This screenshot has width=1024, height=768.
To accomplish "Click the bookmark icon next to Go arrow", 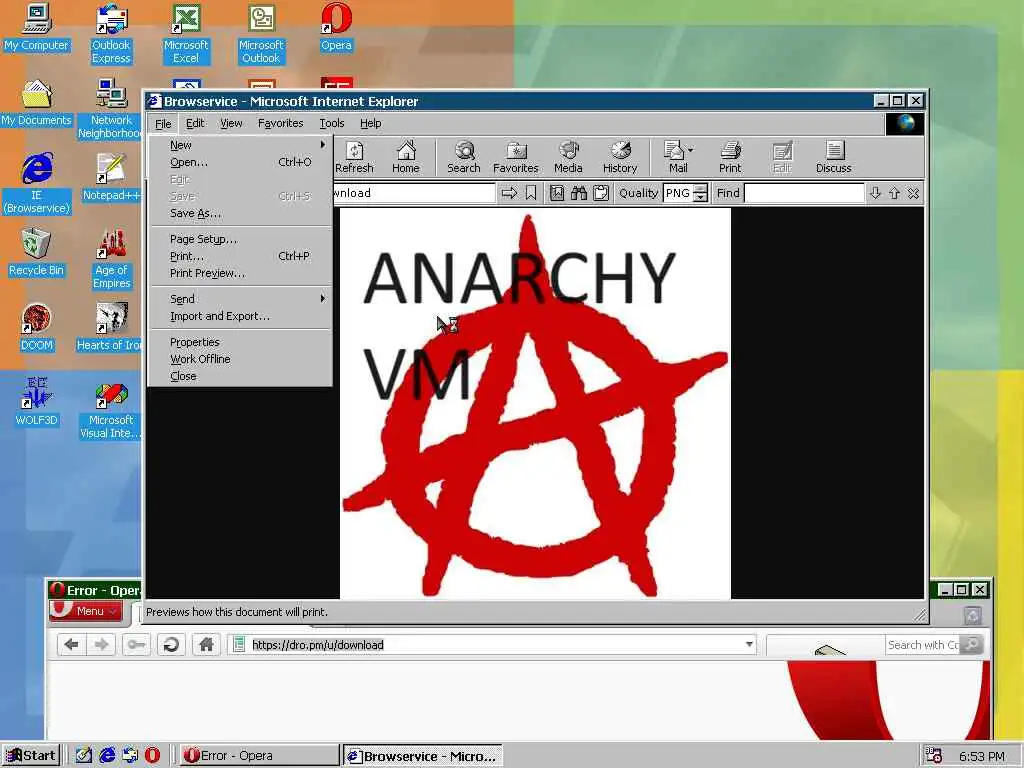I will pos(531,193).
